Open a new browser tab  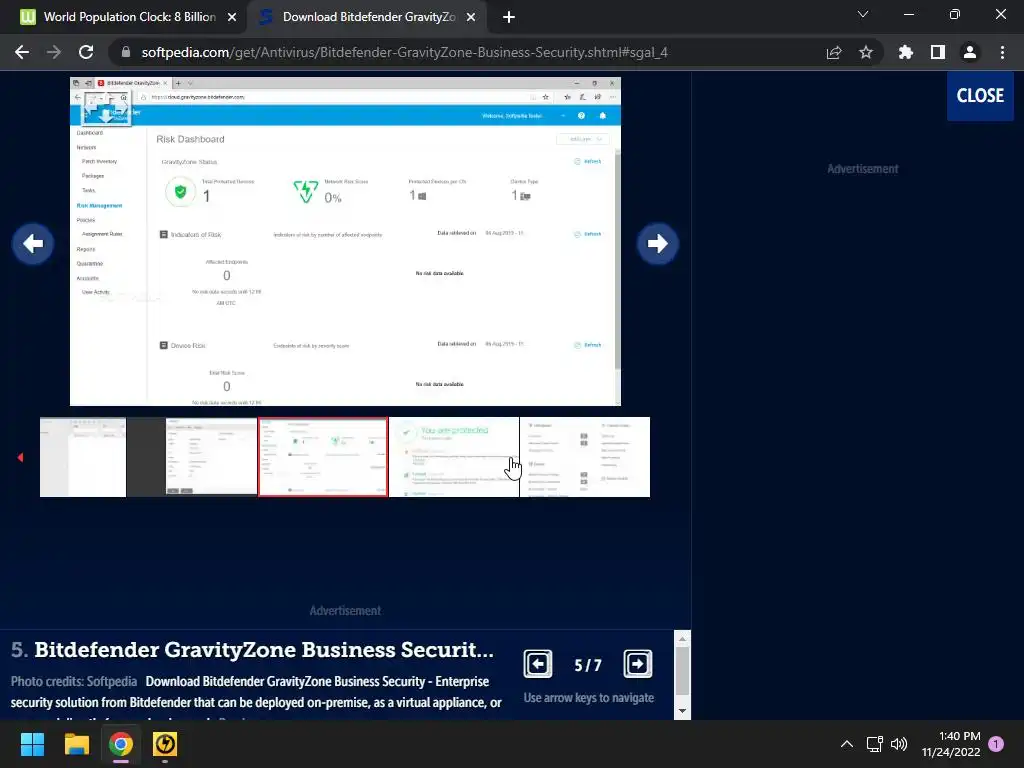509,18
